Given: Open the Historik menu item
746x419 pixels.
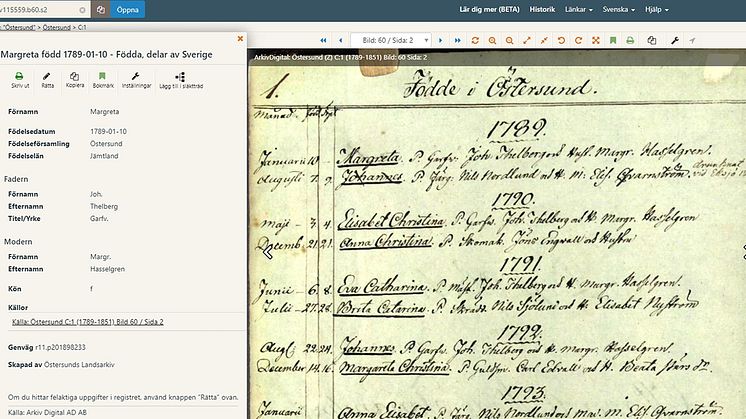Looking at the screenshot, I should [x=542, y=9].
